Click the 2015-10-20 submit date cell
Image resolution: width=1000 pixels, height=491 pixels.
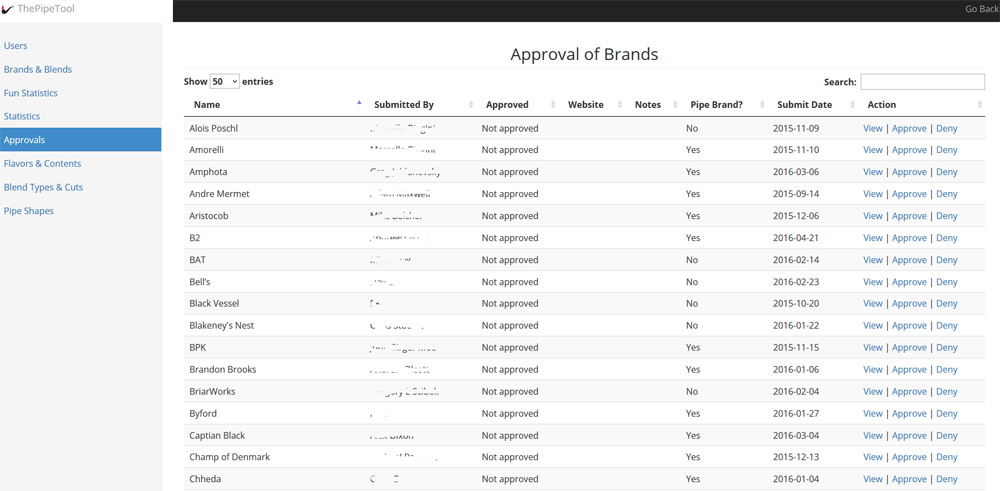tap(796, 304)
